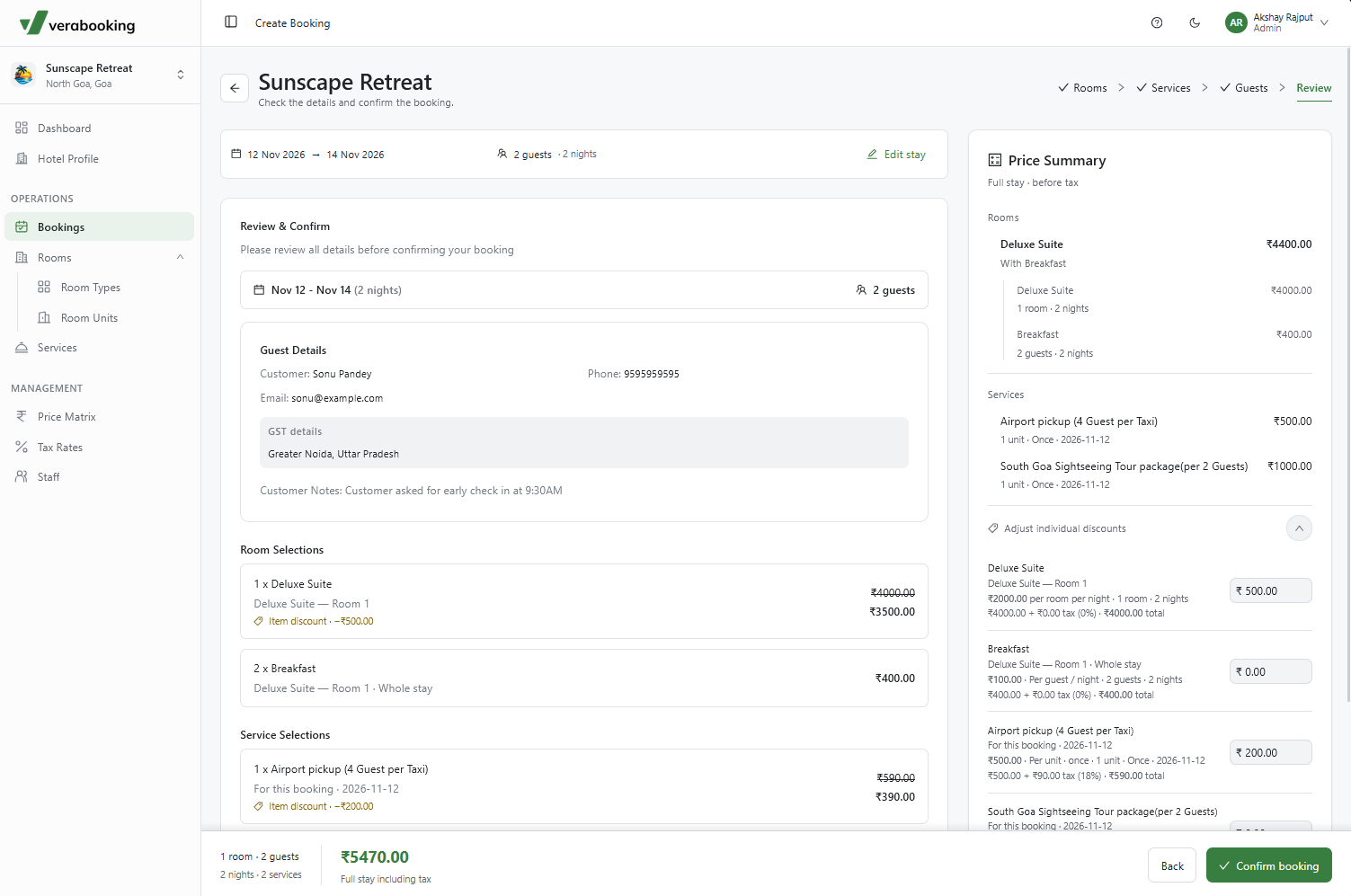Screen dimensions: 1351x896
Task: Toggle dark mode moon icon
Action: click(x=1195, y=22)
